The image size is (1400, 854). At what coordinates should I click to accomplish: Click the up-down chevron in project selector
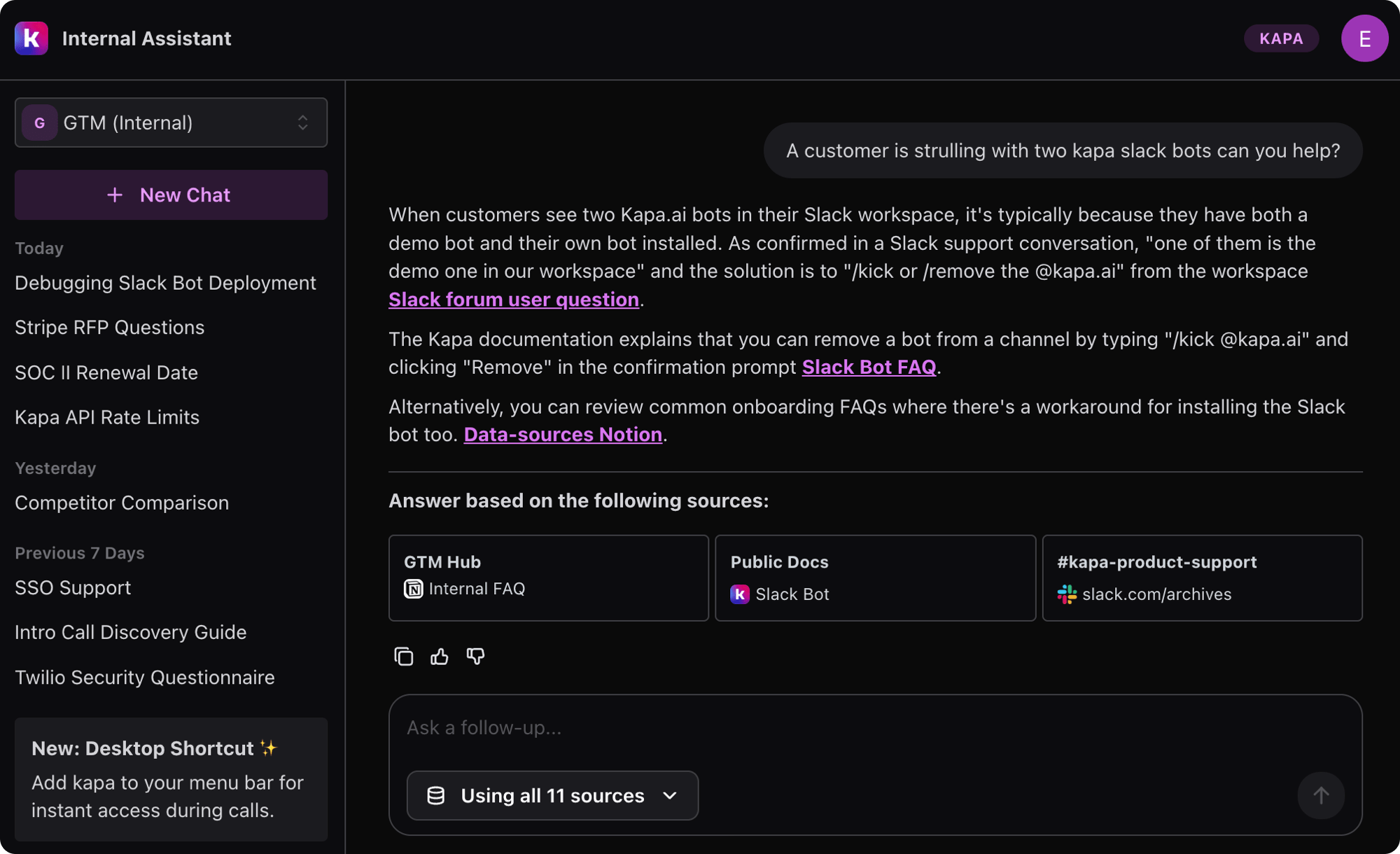302,122
